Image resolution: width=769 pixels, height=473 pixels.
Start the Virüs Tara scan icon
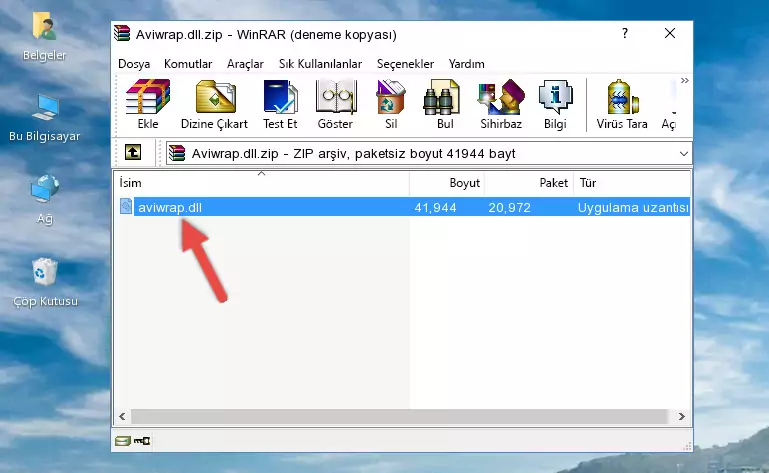[x=622, y=104]
